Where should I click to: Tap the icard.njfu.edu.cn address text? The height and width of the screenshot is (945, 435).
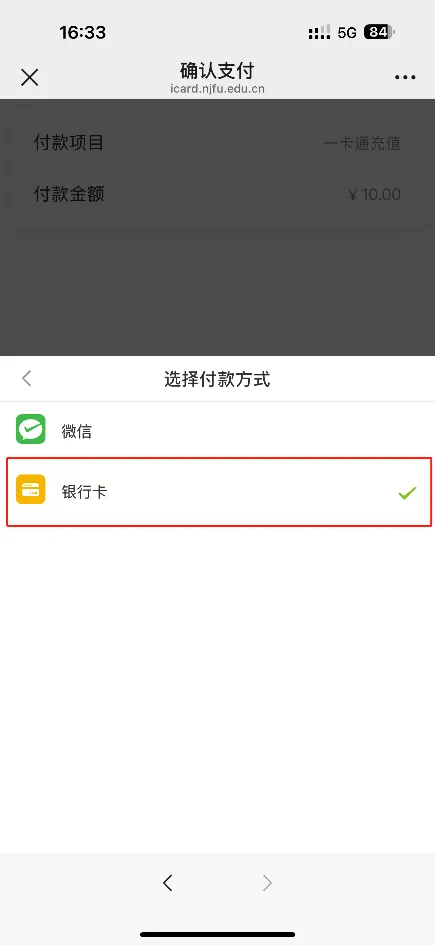pyautogui.click(x=217, y=89)
